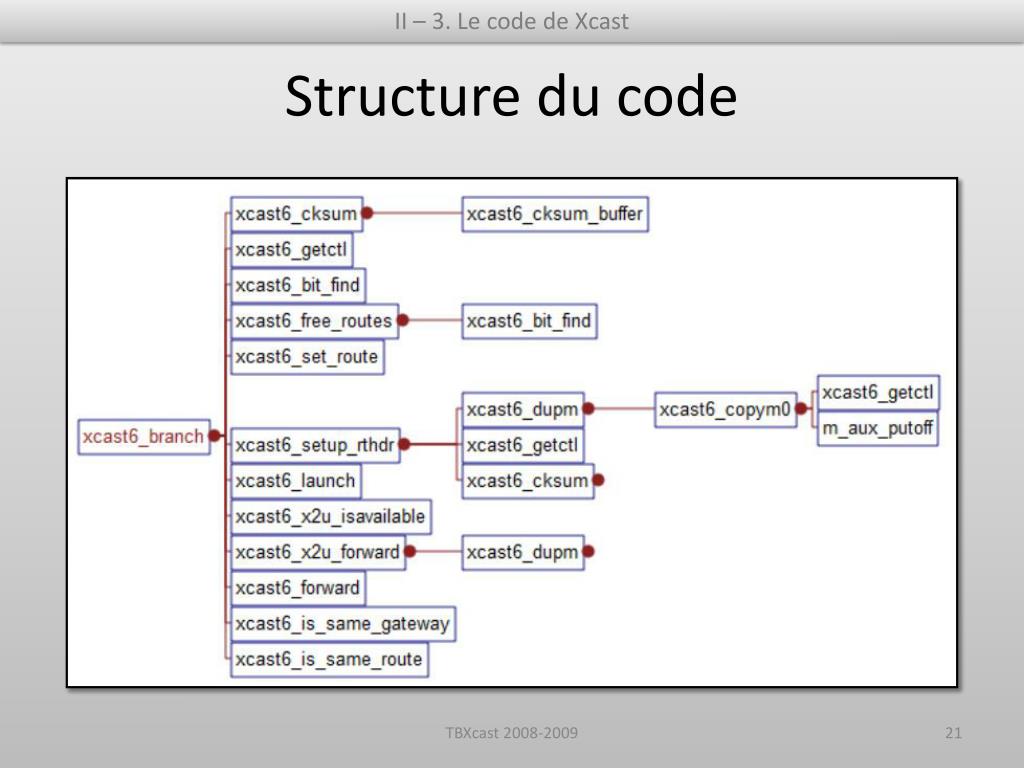
Task: Select the xcast6_forward node
Action: [x=298, y=588]
